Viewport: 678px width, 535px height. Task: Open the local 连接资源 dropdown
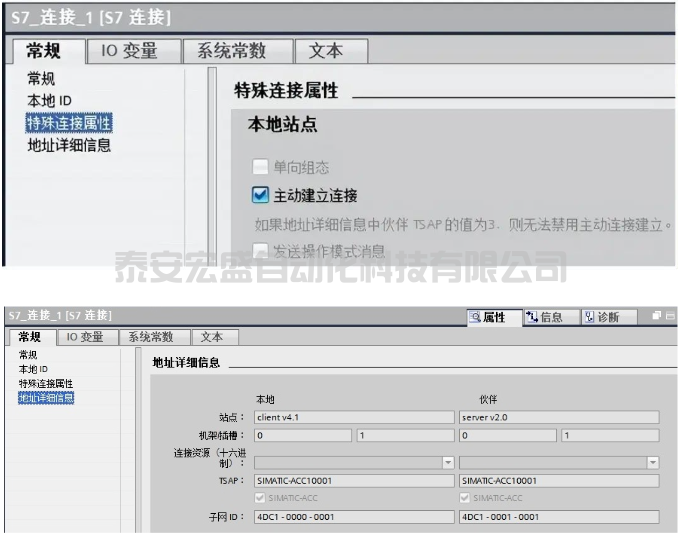[x=448, y=462]
